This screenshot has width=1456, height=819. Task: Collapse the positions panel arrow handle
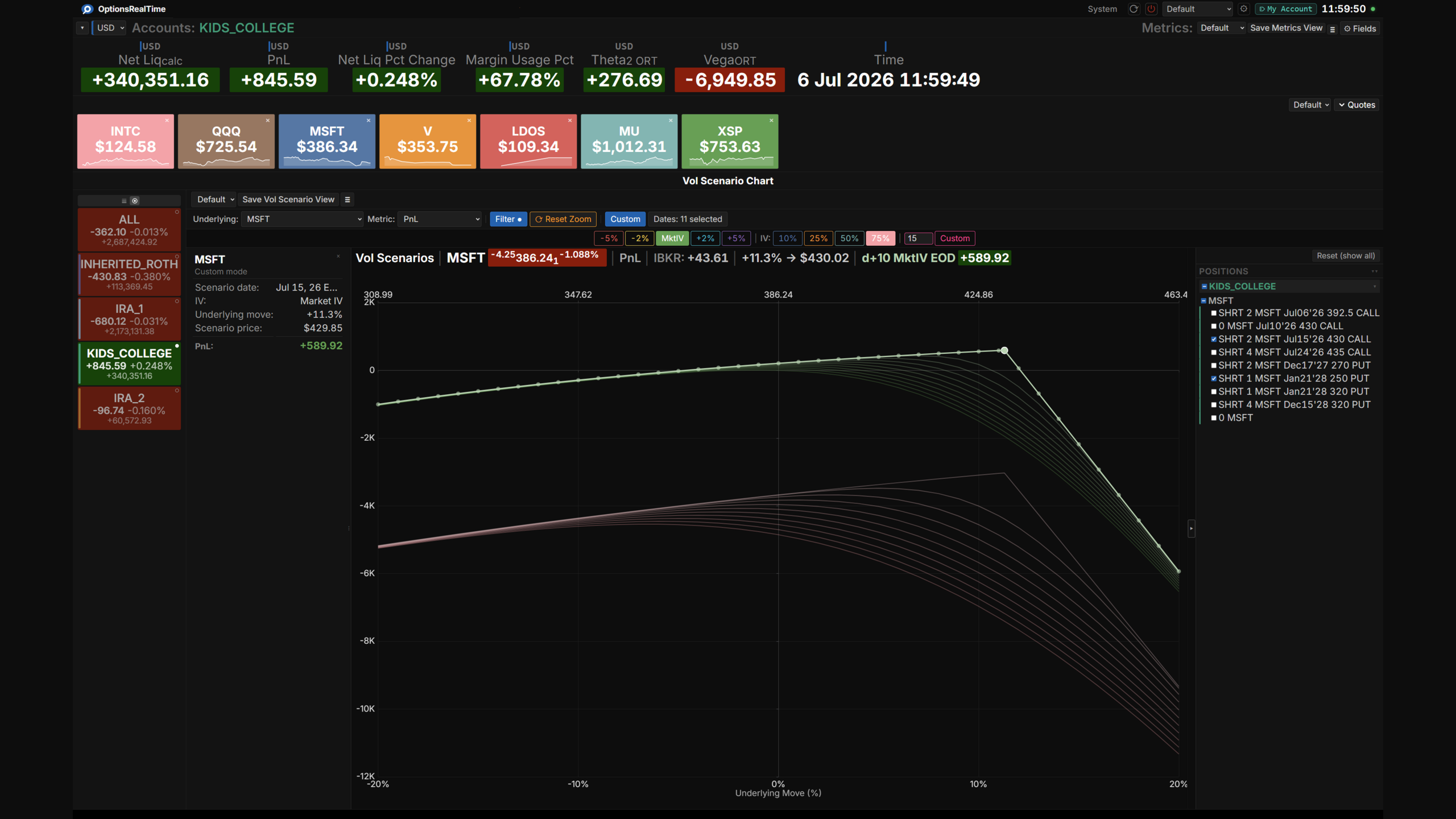(1191, 528)
